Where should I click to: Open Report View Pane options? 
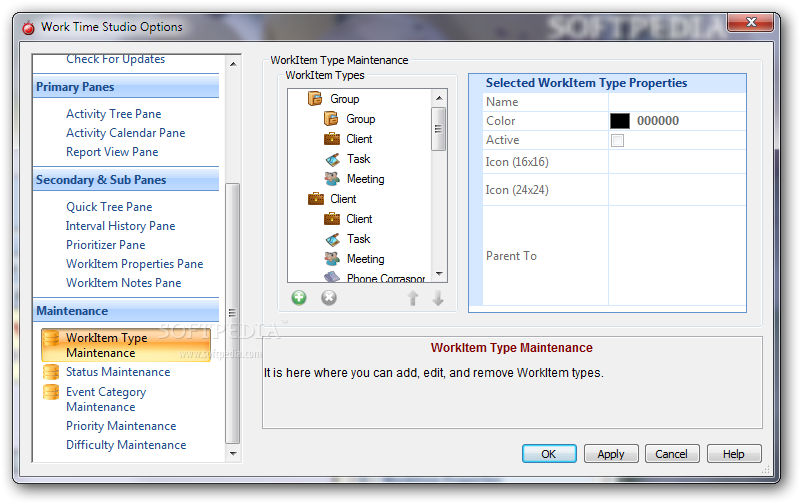pyautogui.click(x=112, y=152)
